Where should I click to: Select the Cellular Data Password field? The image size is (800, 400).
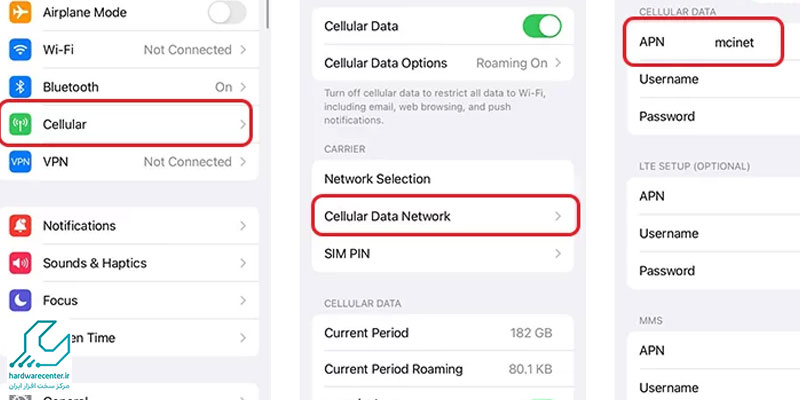(x=713, y=116)
